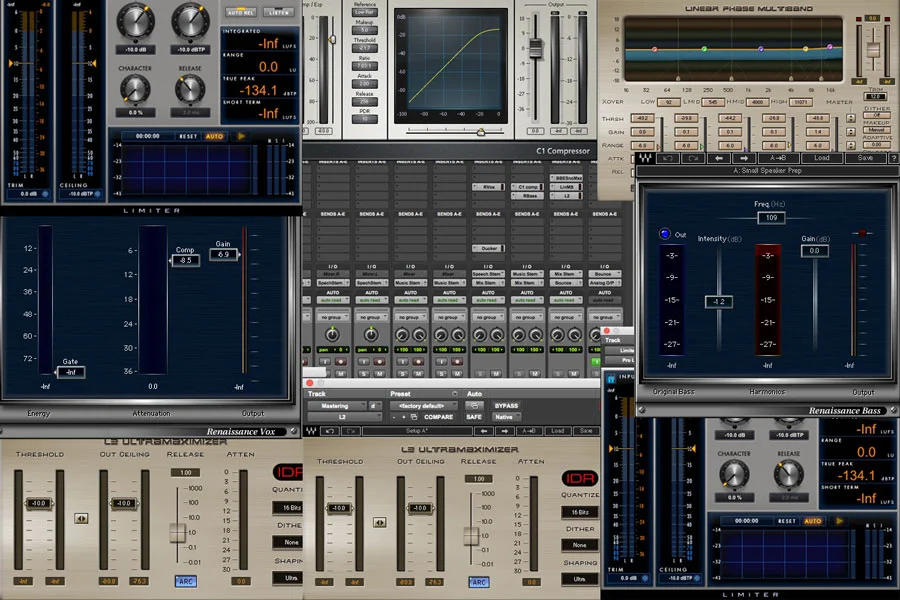The image size is (900, 600).
Task: Click link button in L3 below Renaissance Vox
Action: tap(81, 518)
